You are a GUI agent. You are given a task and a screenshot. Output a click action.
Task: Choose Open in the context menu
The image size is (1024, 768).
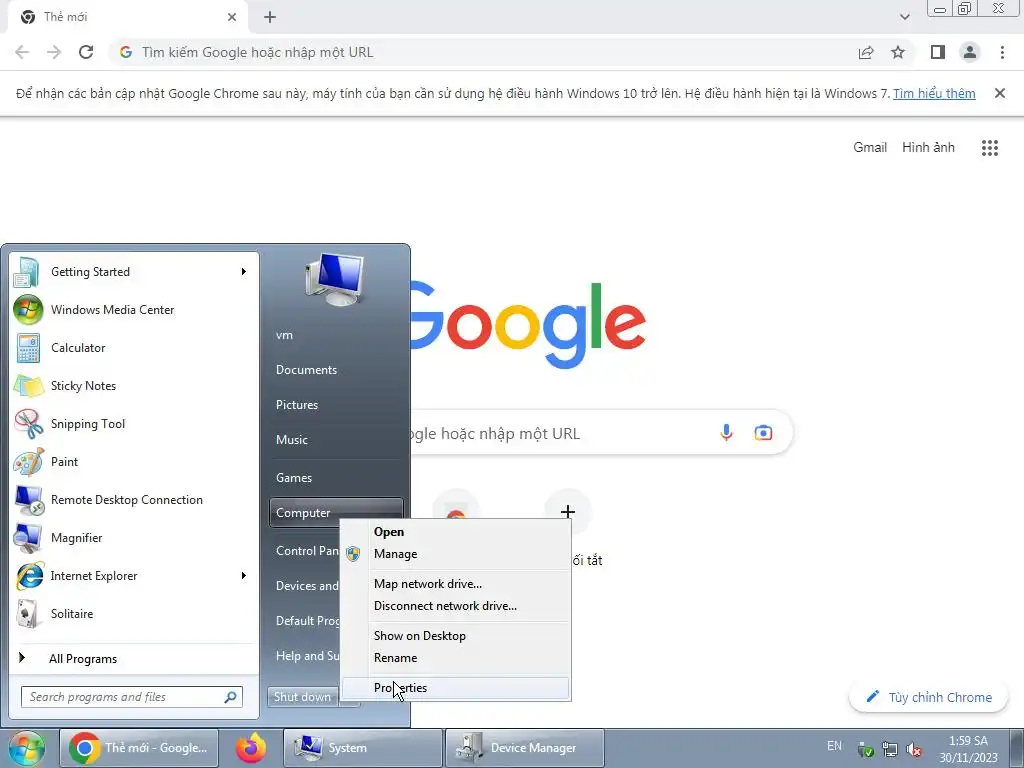click(455, 532)
